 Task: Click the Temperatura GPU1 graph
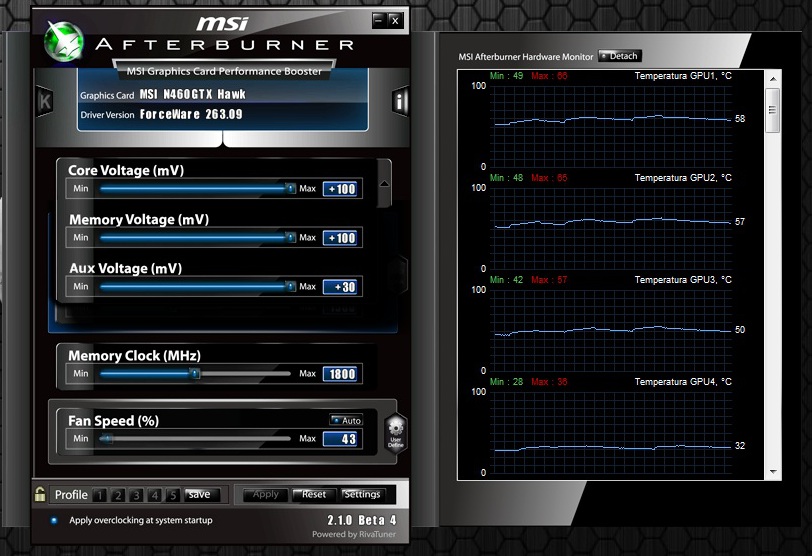[611, 126]
